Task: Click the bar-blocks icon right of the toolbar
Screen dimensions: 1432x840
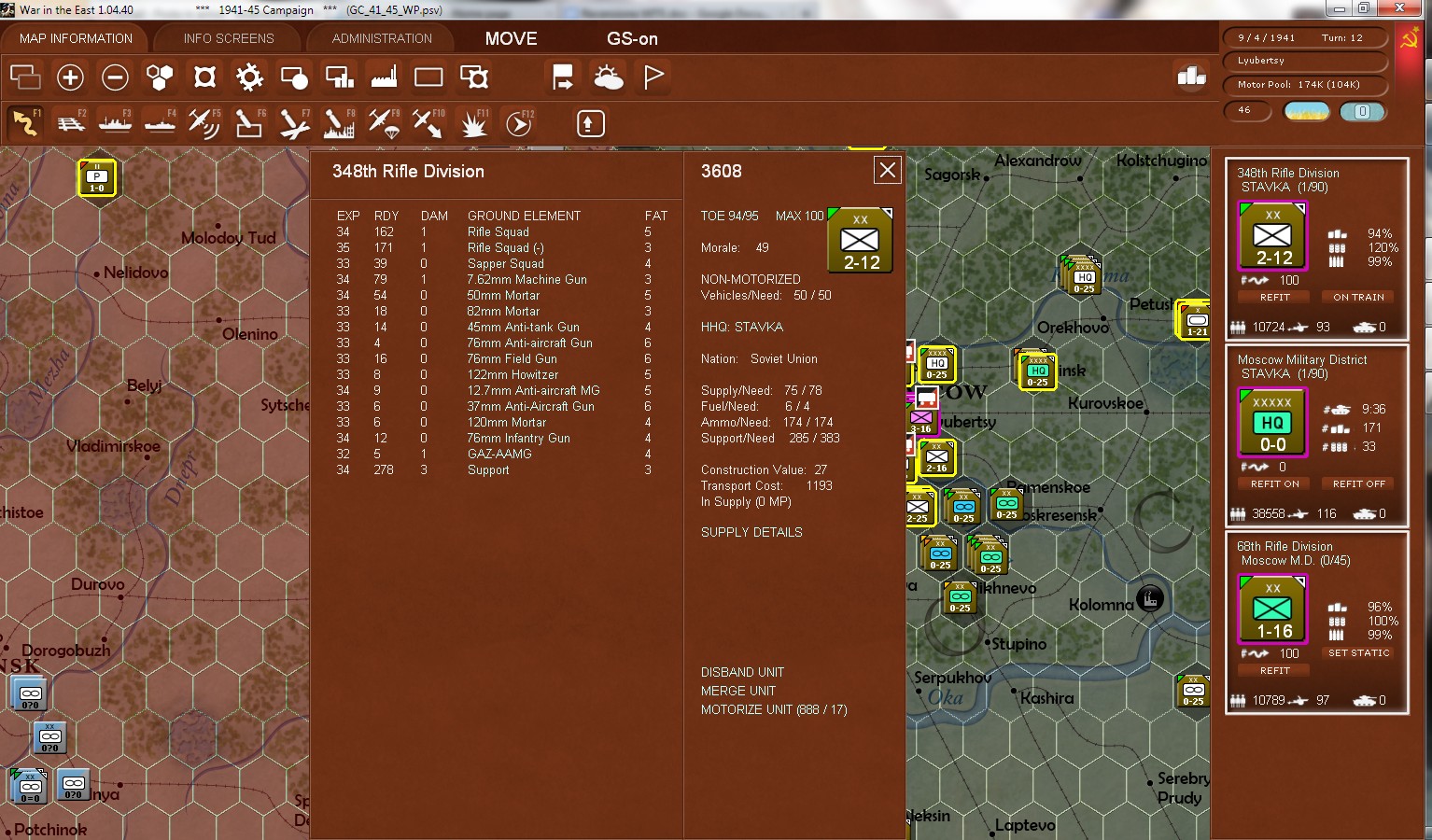Action: point(1191,76)
